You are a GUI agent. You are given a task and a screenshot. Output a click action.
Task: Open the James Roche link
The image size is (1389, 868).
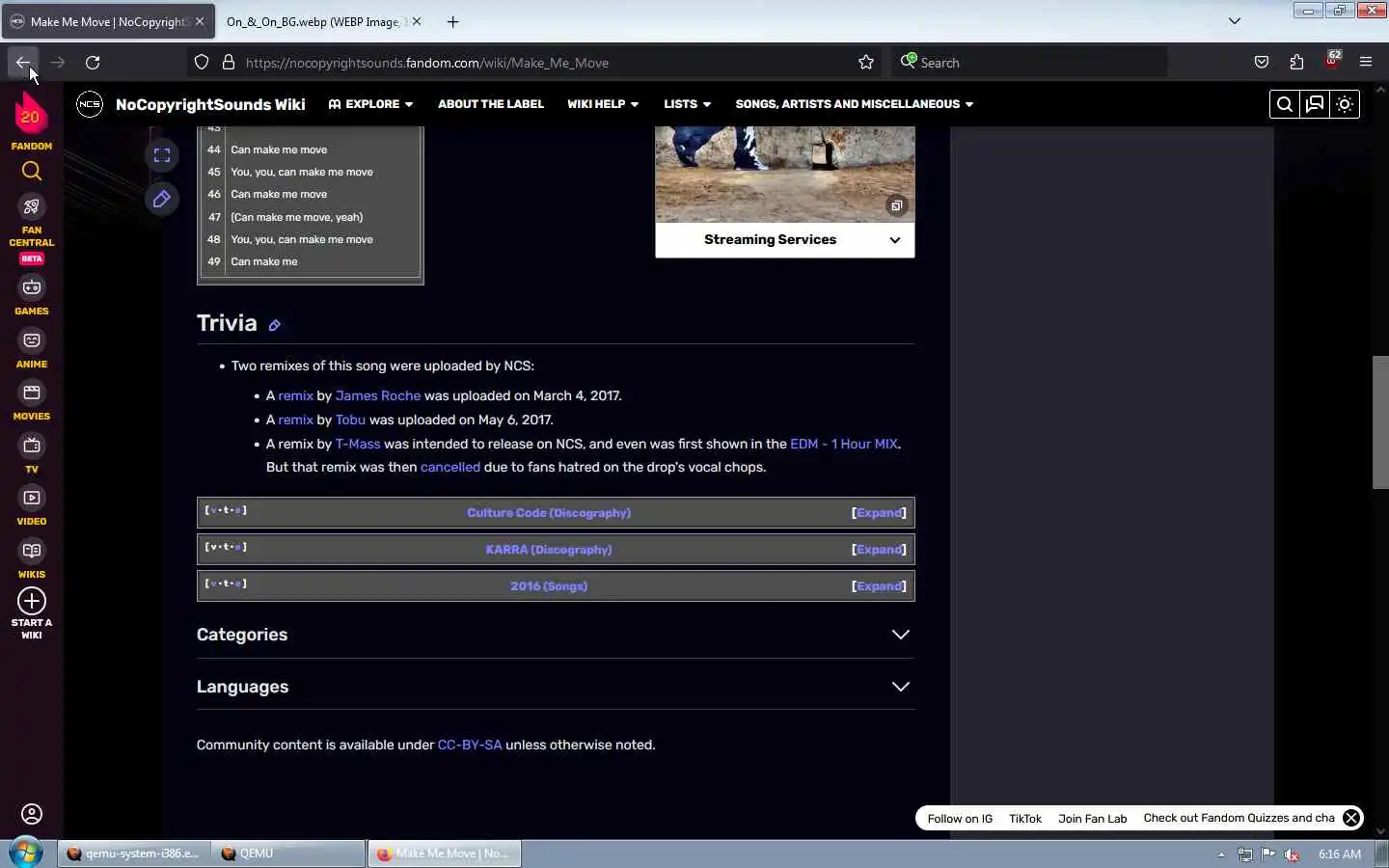point(378,395)
